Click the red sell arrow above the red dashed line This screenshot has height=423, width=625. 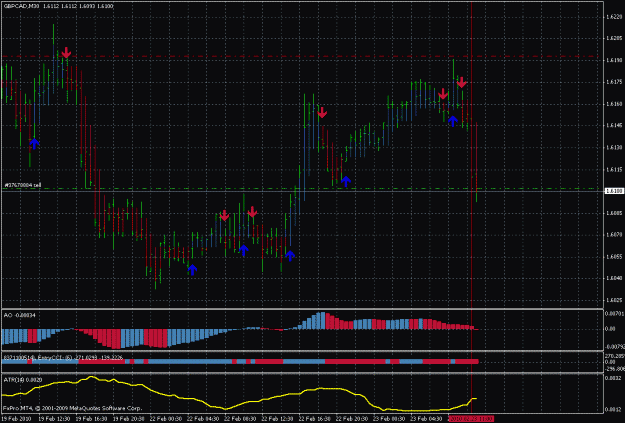[66, 53]
